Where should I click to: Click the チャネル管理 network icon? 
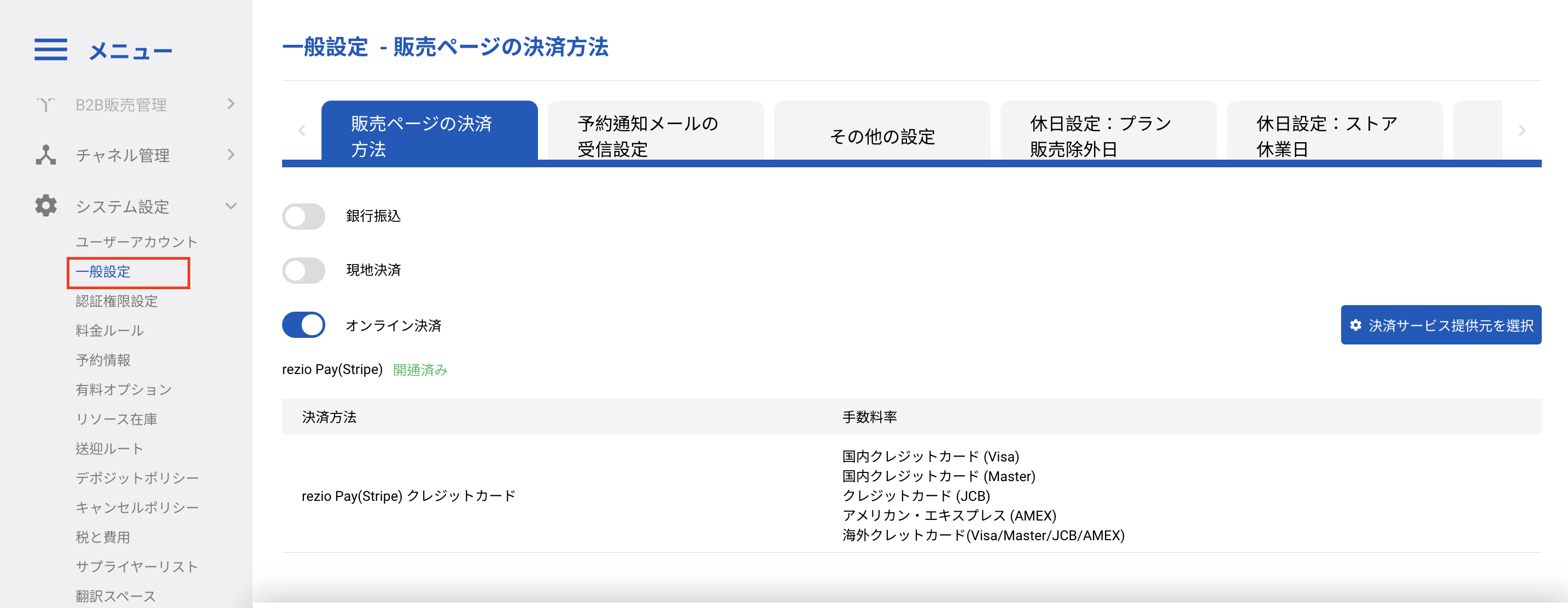tap(46, 155)
